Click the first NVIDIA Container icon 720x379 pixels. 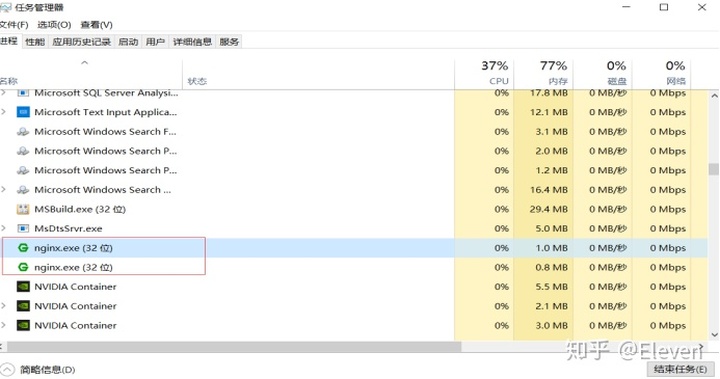(23, 287)
